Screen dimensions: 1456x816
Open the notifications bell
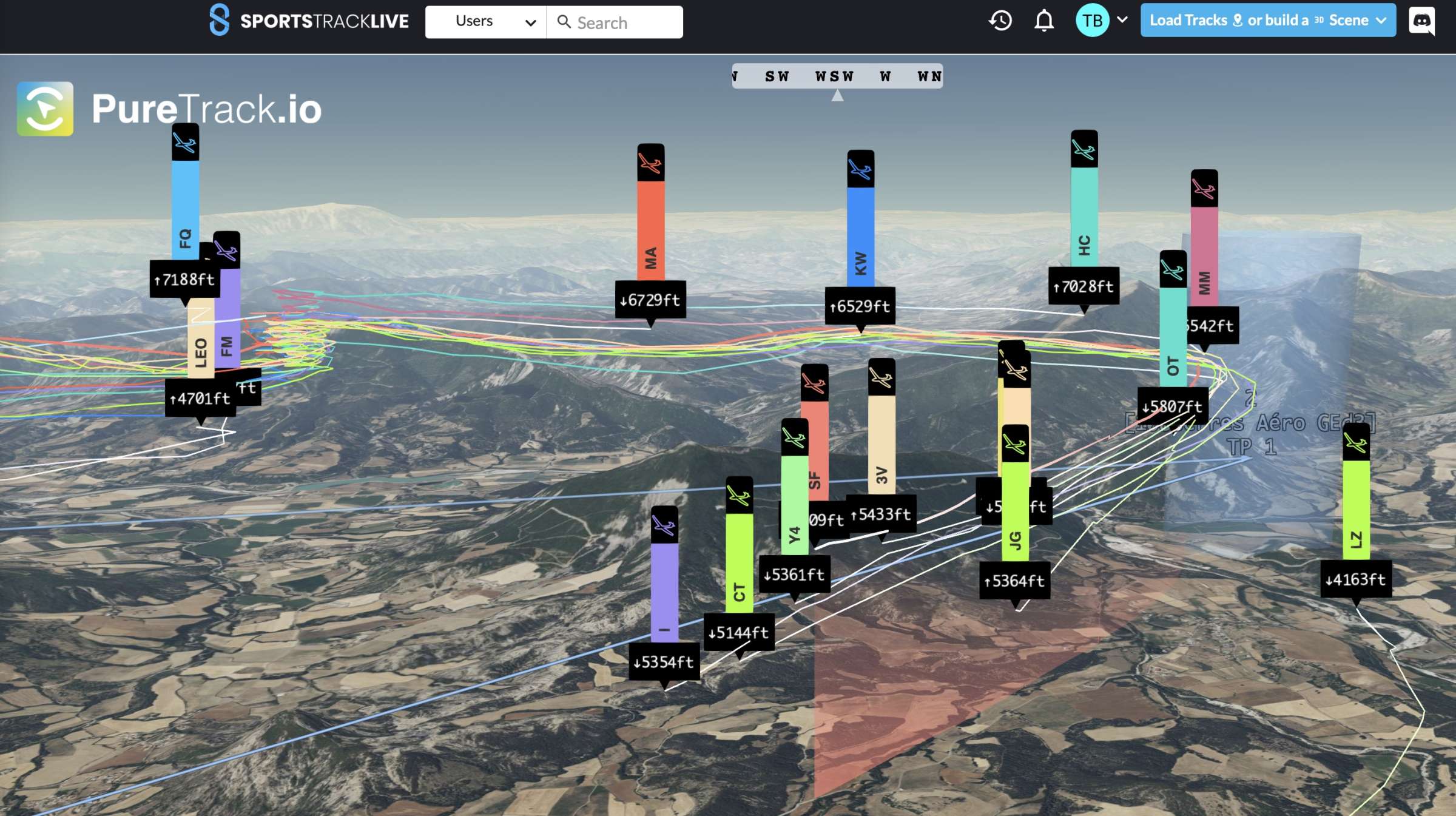pos(1043,21)
